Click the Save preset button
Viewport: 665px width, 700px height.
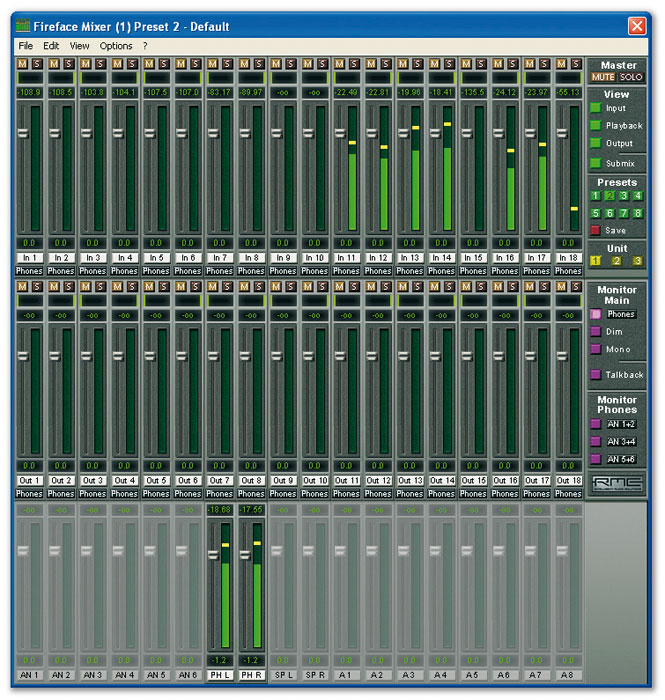[x=595, y=230]
